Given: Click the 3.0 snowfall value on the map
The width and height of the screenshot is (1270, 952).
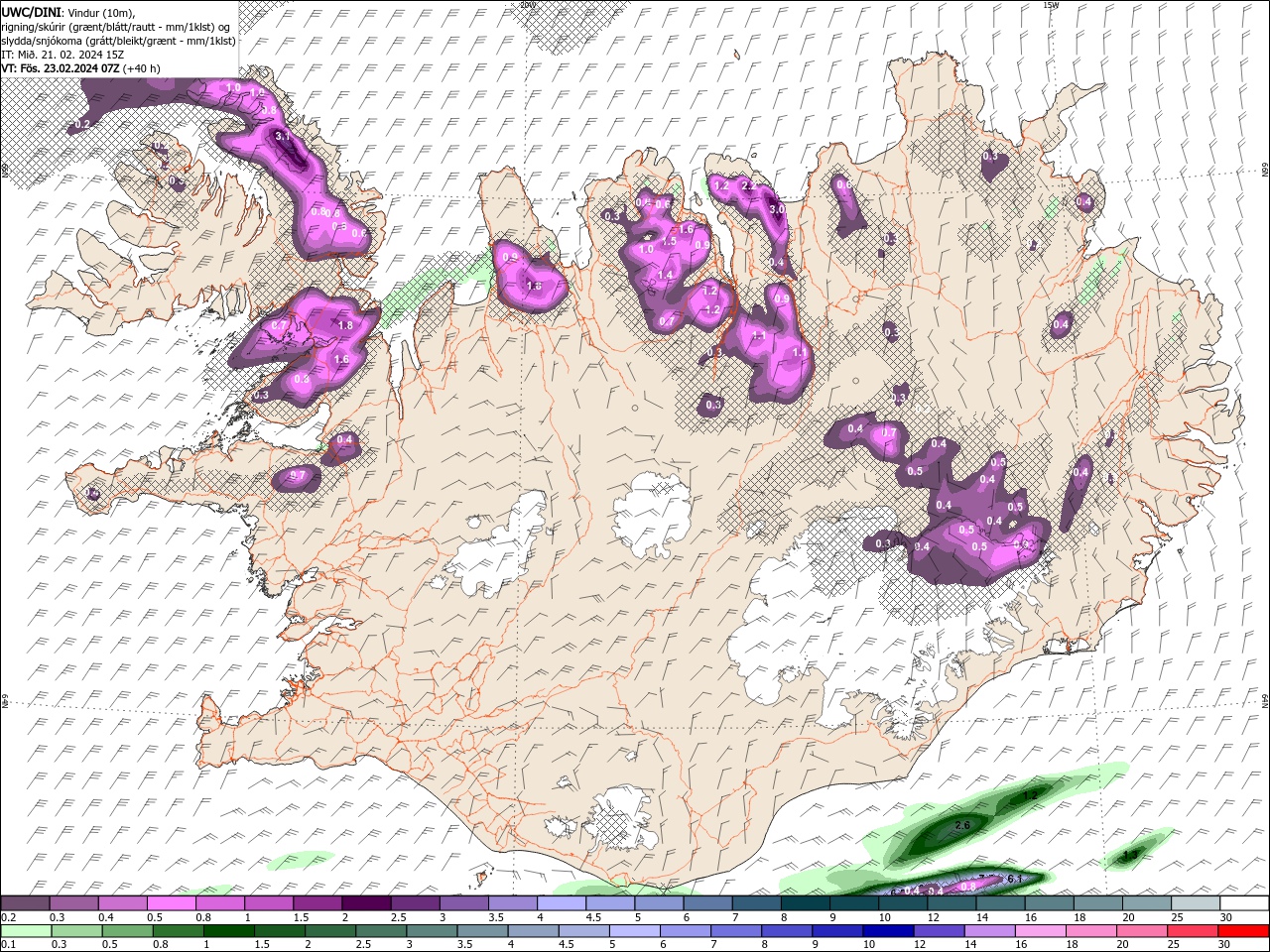Looking at the screenshot, I should point(777,209).
